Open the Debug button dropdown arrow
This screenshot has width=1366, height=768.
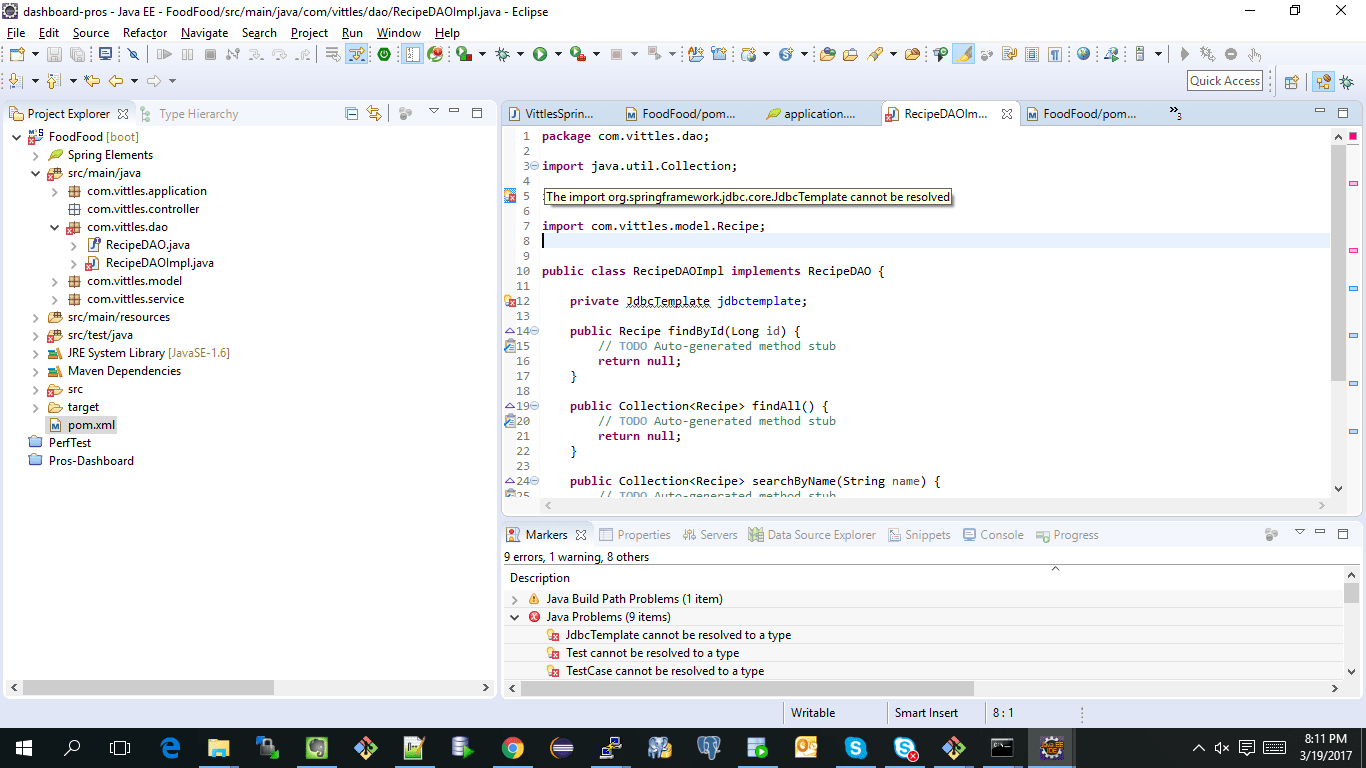(520, 54)
